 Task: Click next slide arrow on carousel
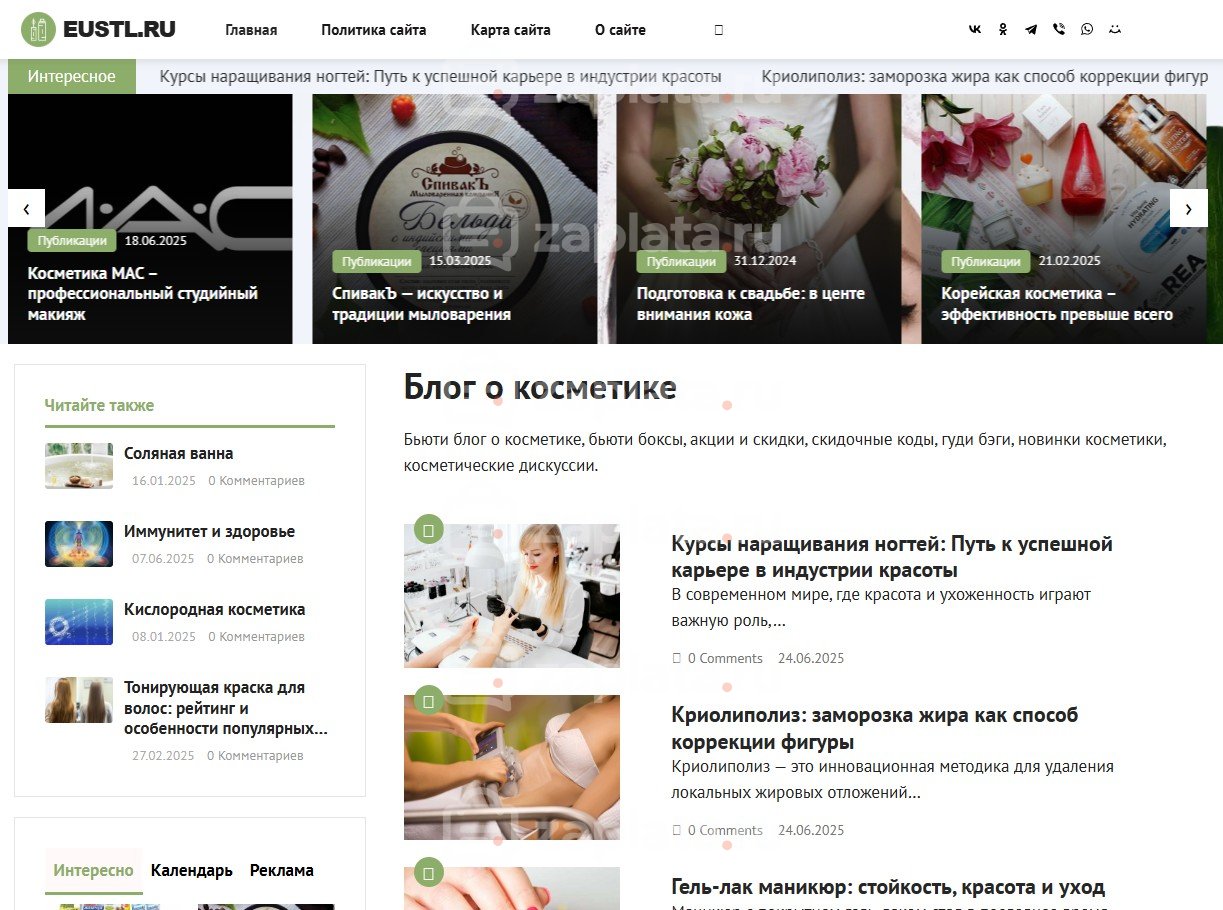click(1188, 208)
